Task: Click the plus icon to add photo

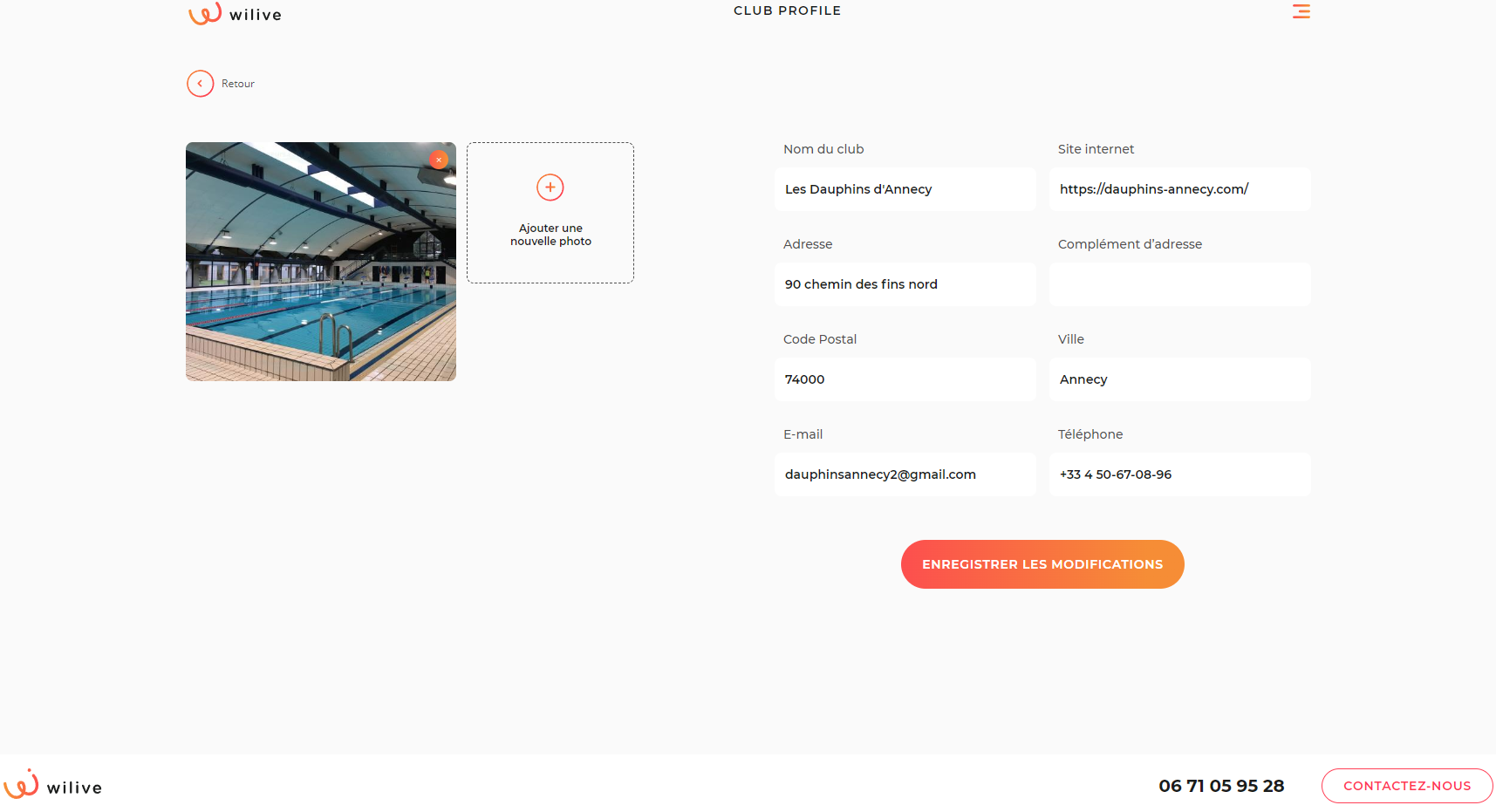Action: (x=550, y=188)
